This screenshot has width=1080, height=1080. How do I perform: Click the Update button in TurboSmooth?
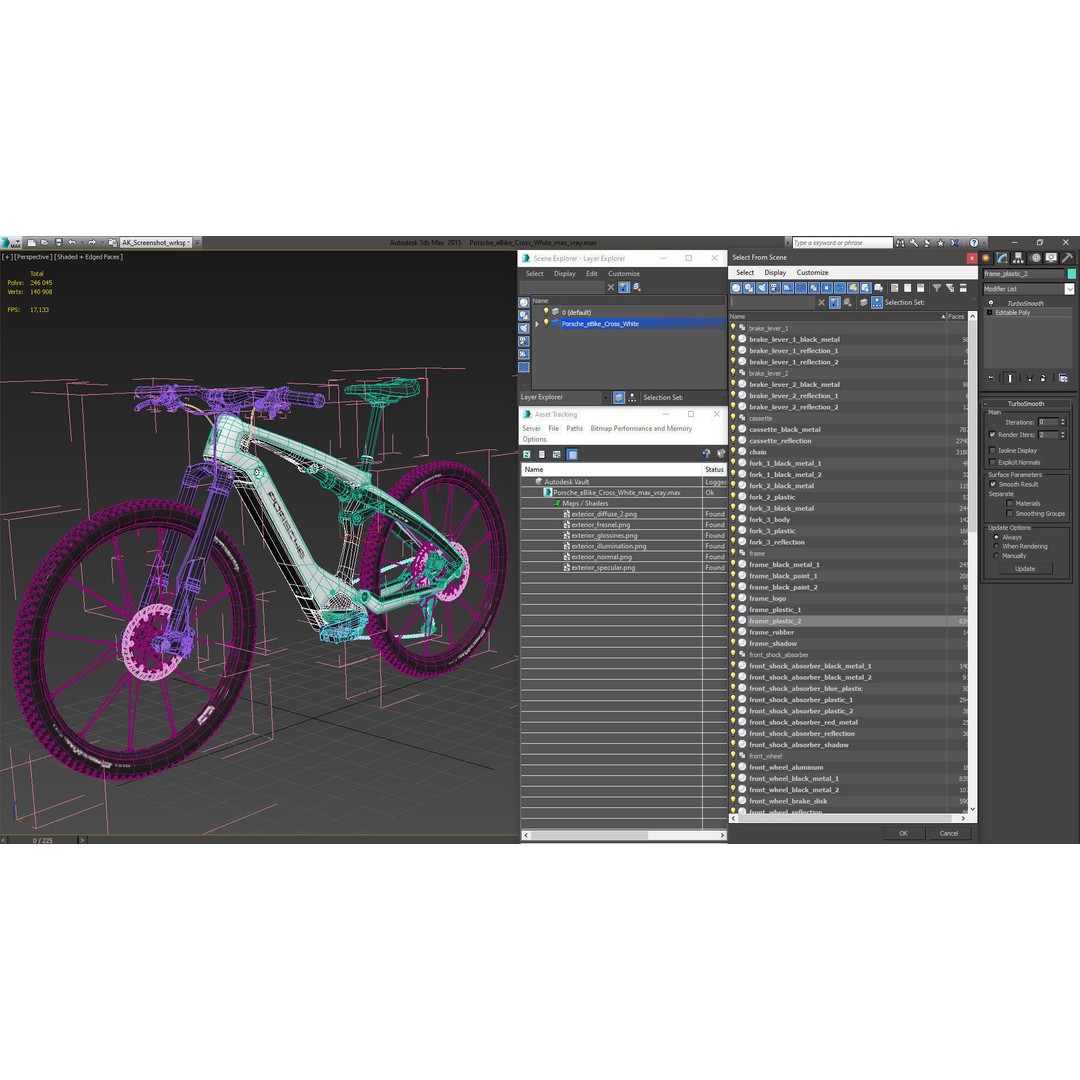coord(1025,568)
